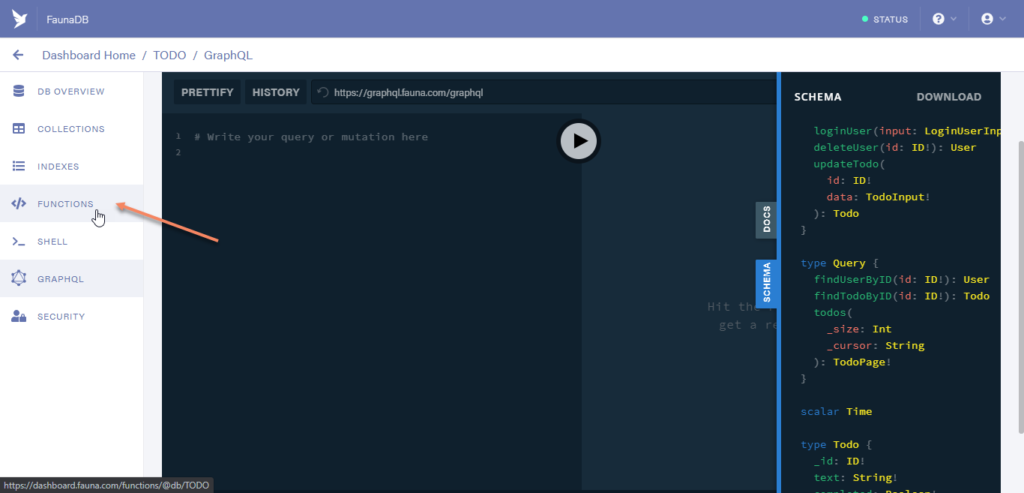Click the DOWNLOAD schema button

click(x=948, y=97)
